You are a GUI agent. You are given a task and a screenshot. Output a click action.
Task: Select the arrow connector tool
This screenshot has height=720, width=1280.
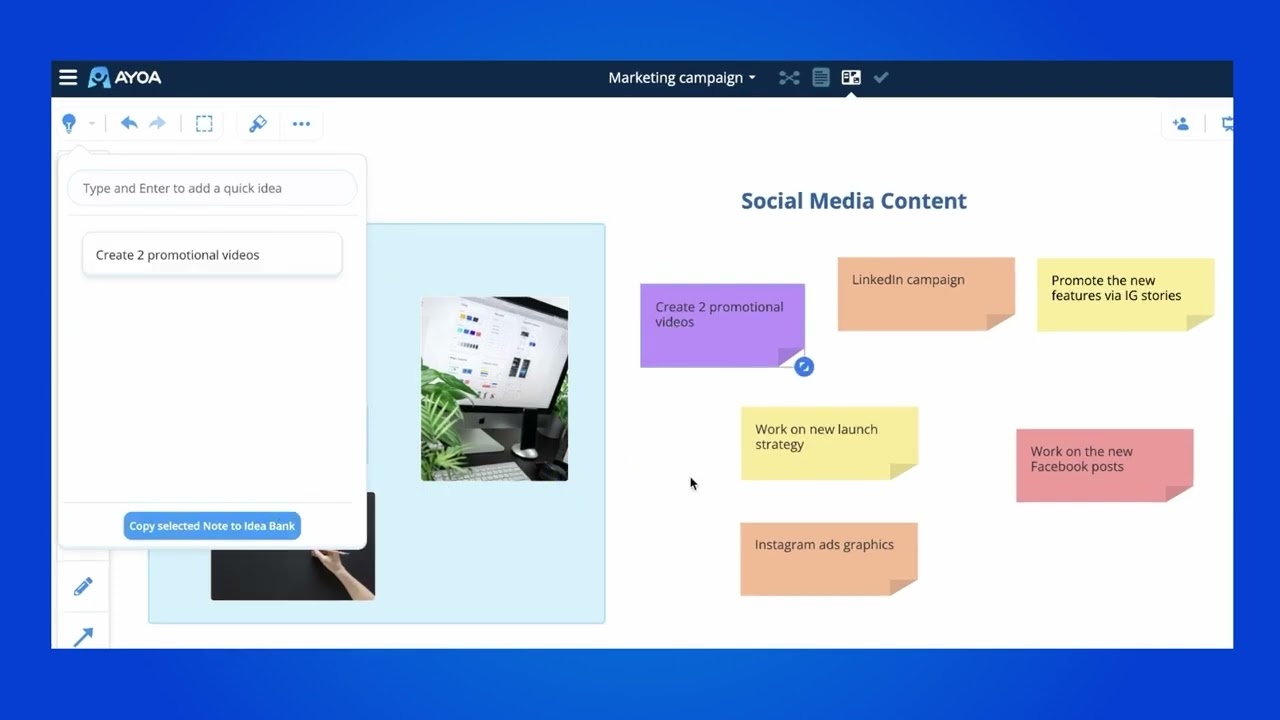83,636
